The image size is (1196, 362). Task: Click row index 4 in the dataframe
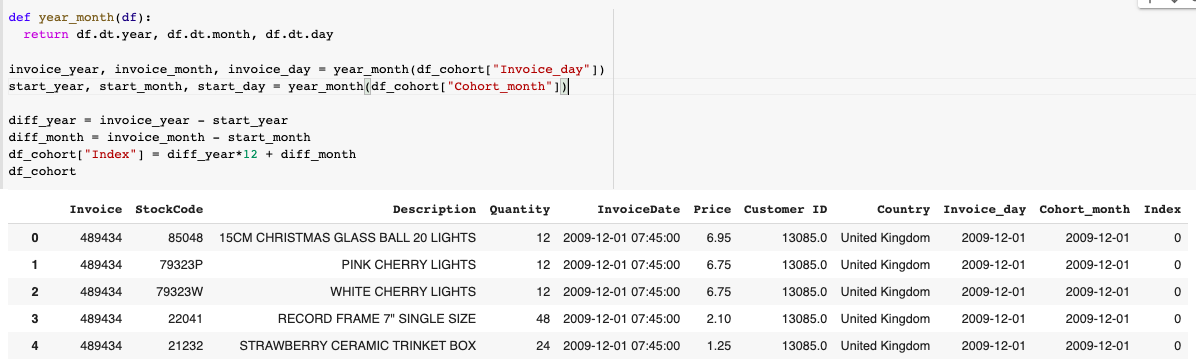[x=34, y=345]
